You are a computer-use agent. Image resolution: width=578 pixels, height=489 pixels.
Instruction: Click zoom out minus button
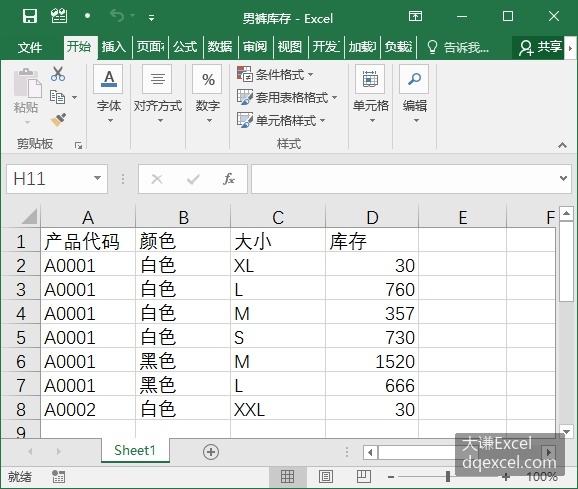point(391,478)
